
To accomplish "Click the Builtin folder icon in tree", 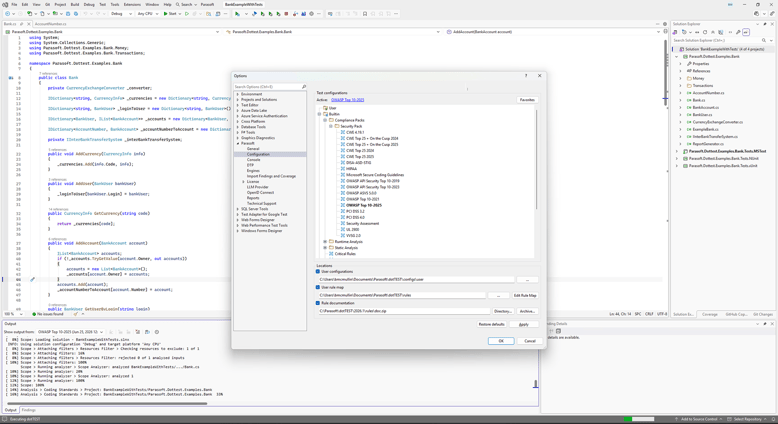I will [325, 114].
